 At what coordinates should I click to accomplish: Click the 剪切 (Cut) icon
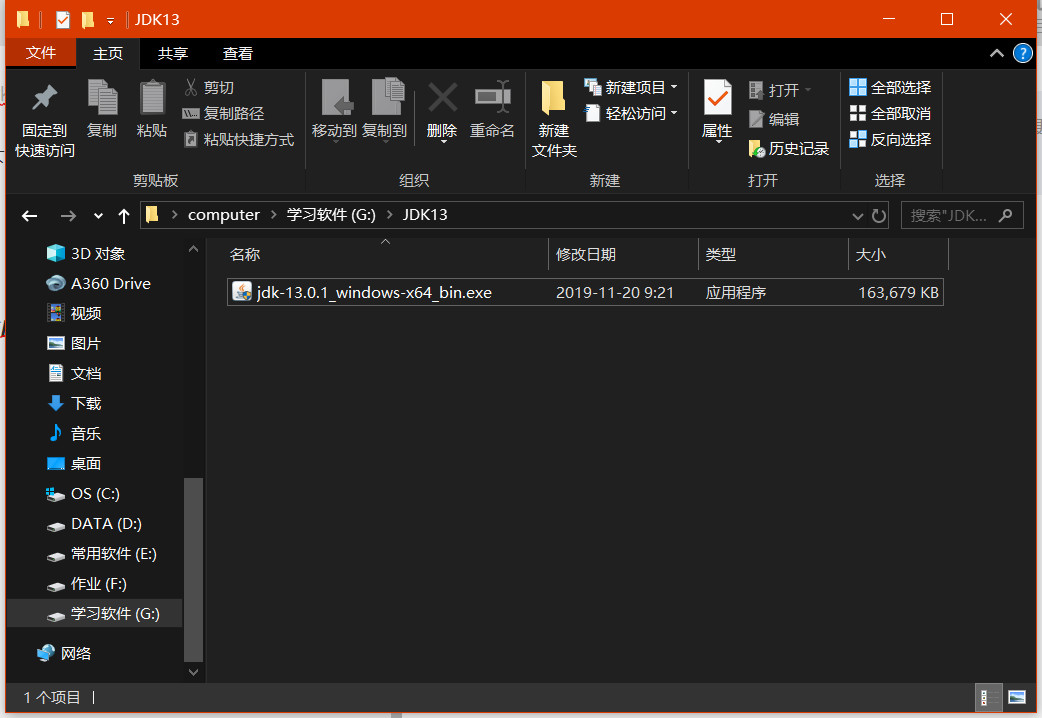coord(213,87)
